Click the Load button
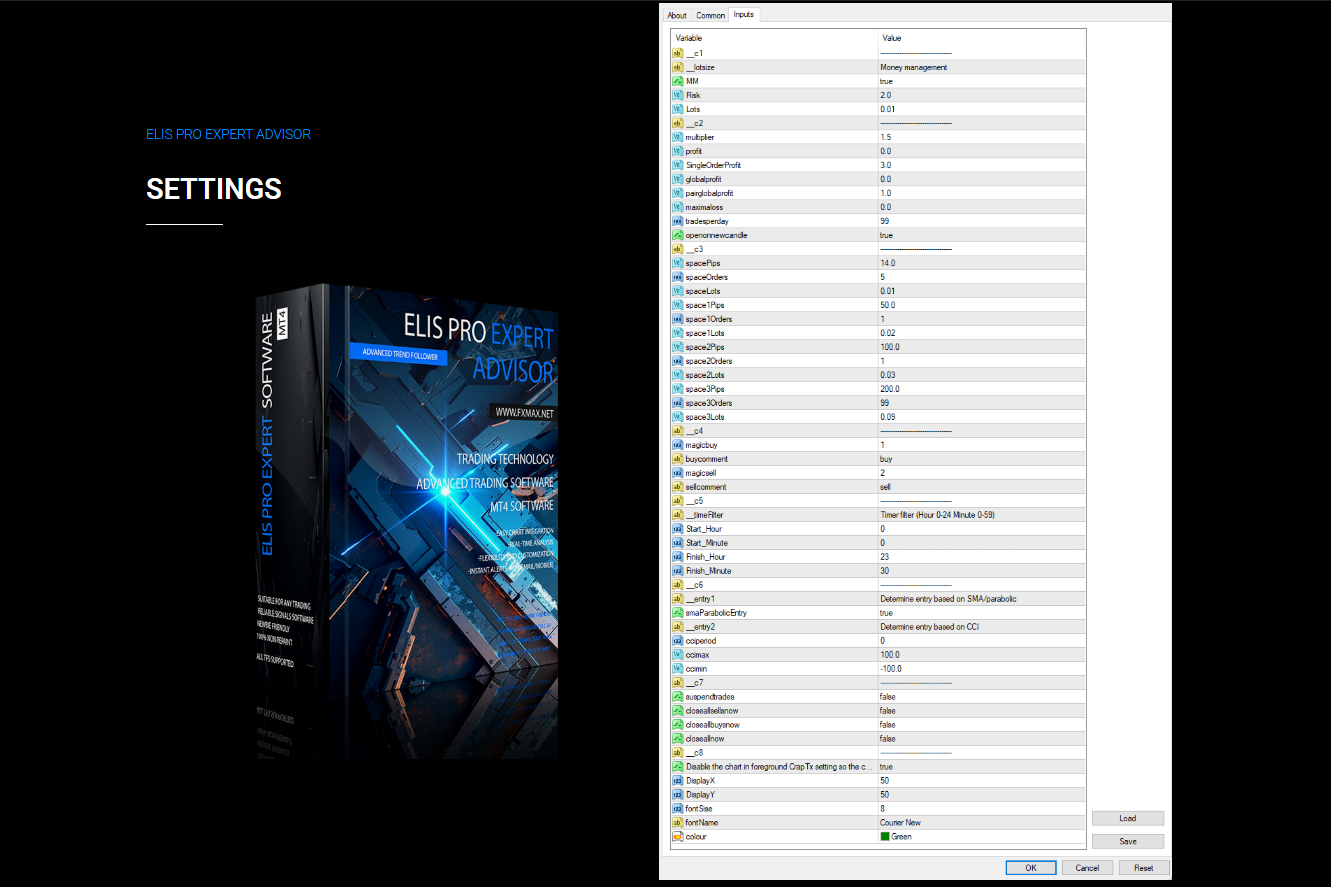The image size is (1331, 887). pos(1127,818)
